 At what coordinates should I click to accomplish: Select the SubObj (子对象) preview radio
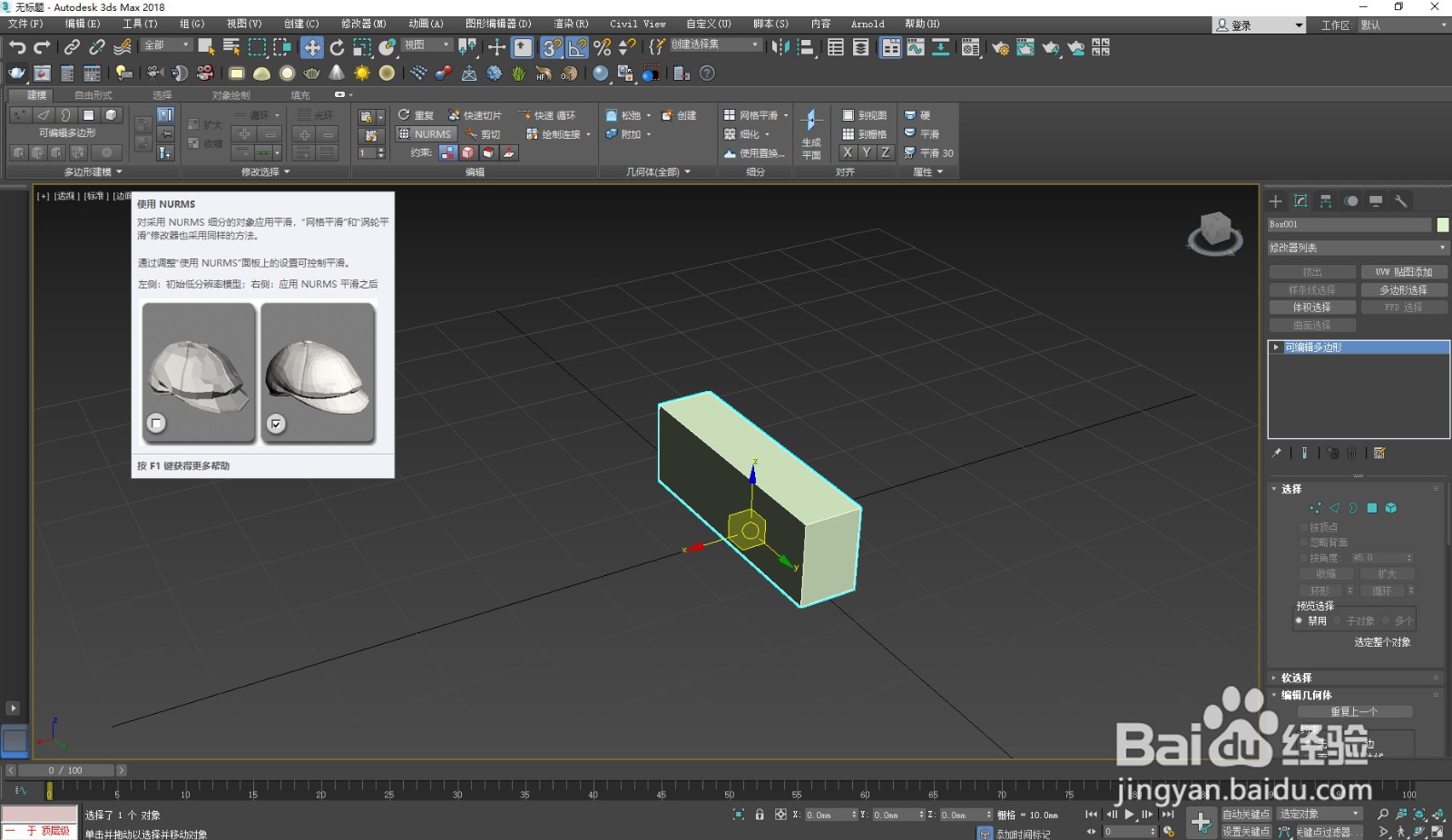(x=1338, y=621)
